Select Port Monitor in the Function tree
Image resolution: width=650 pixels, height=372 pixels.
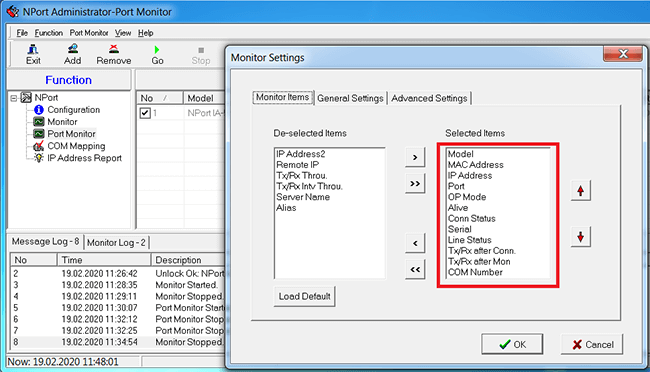[x=71, y=134]
